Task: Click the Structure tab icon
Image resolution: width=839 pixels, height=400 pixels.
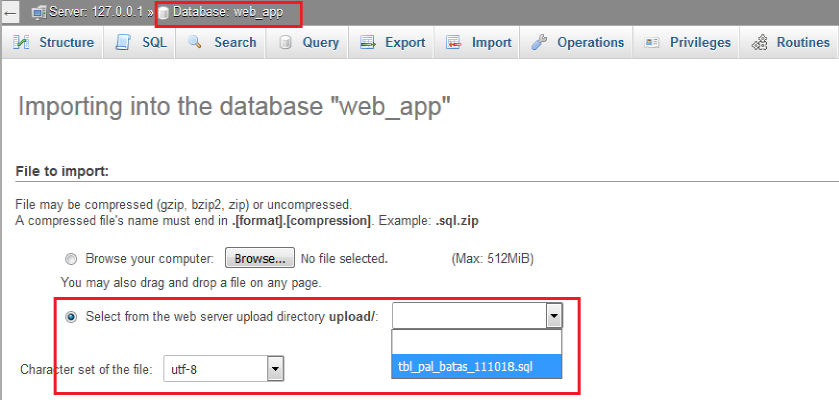Action: [21, 43]
